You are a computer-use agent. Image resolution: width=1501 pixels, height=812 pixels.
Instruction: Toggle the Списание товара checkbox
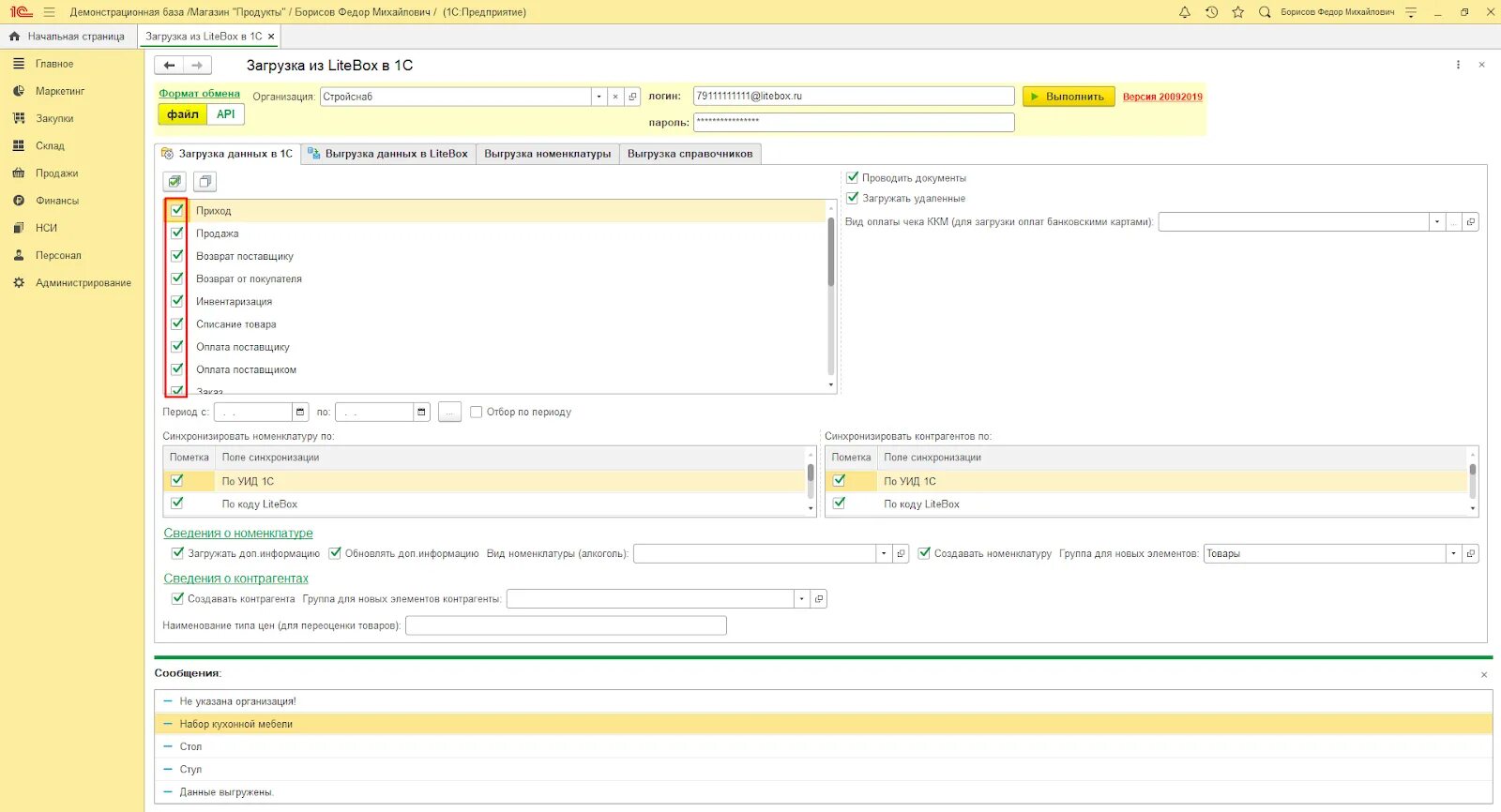click(x=177, y=323)
